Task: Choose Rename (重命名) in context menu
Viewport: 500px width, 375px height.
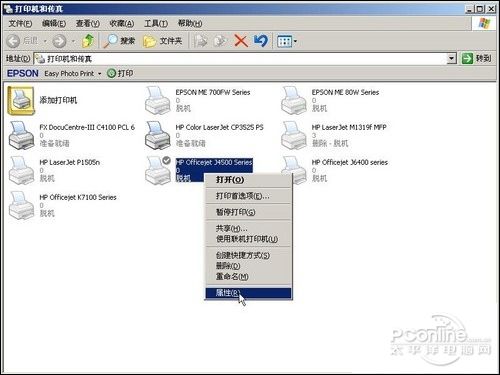Action: click(x=248, y=277)
